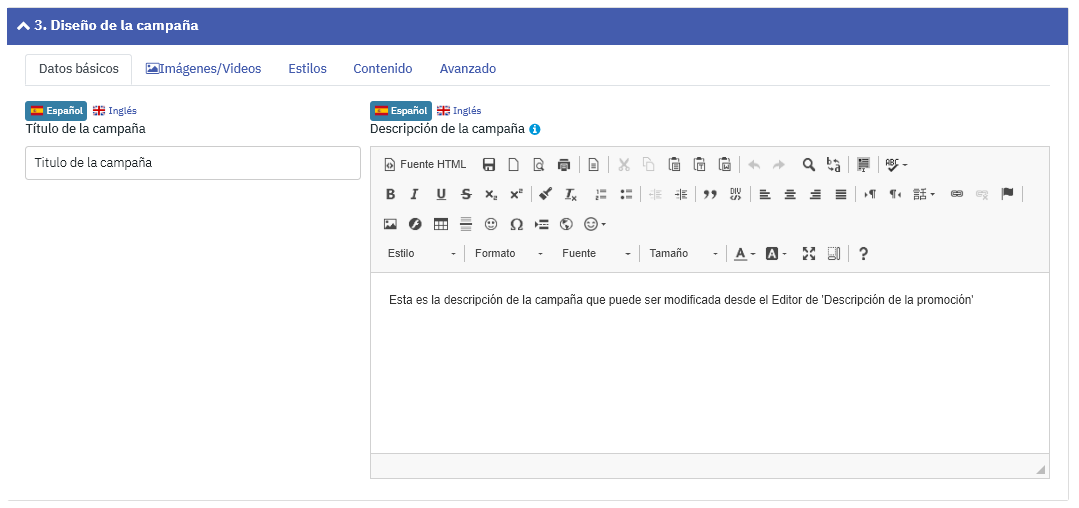Open the Preview icon in toolbar

click(x=539, y=165)
